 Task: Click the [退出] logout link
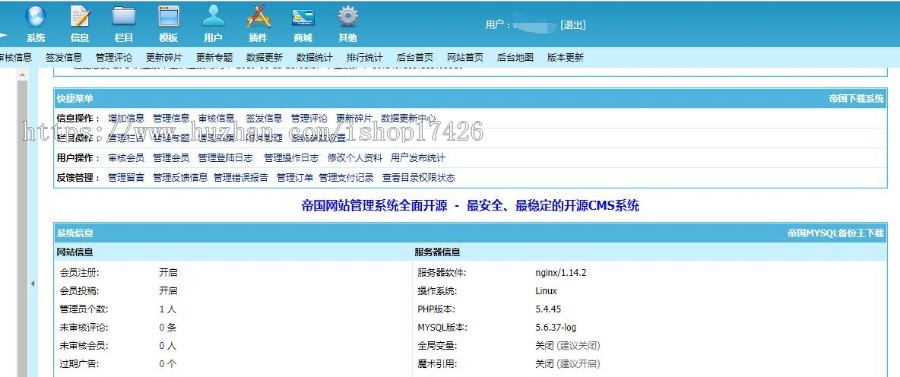(572, 25)
